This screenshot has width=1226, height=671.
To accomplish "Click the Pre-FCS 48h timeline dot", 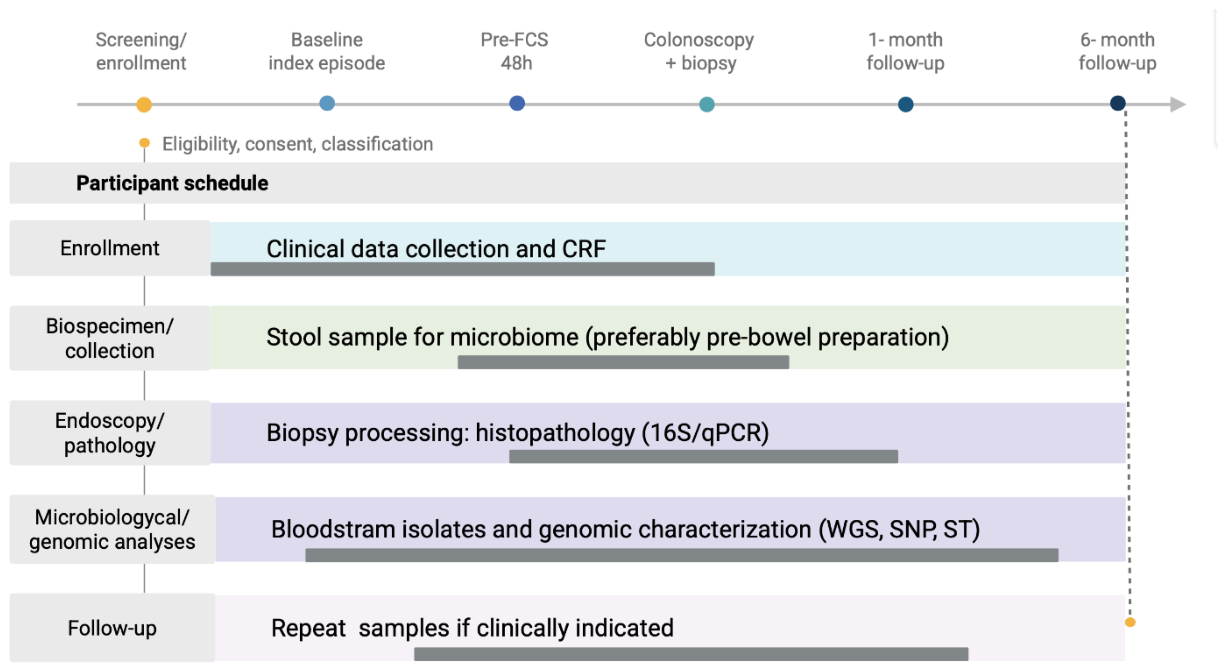I will click(x=517, y=103).
